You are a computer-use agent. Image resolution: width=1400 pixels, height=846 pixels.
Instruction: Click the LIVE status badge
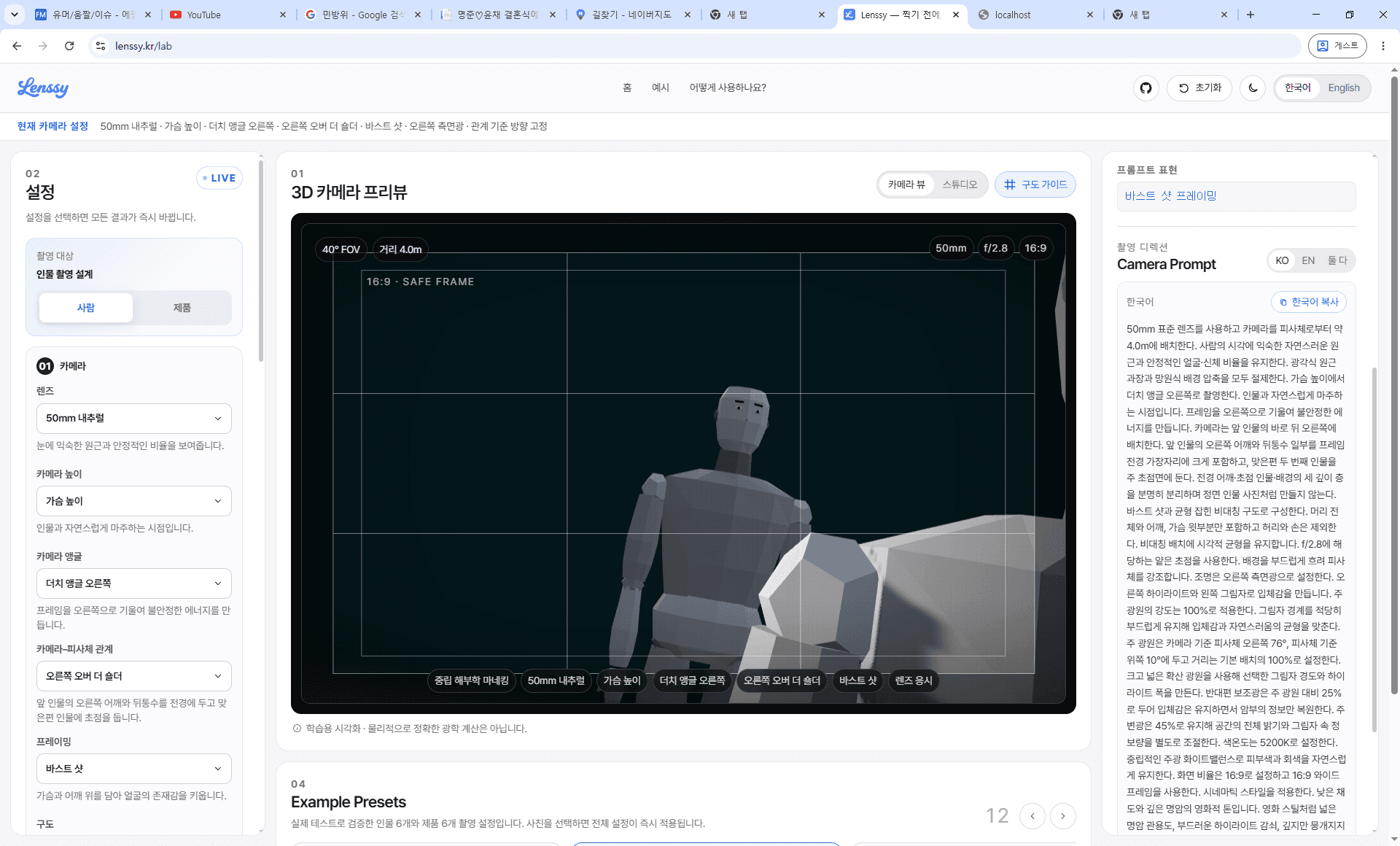click(x=219, y=178)
